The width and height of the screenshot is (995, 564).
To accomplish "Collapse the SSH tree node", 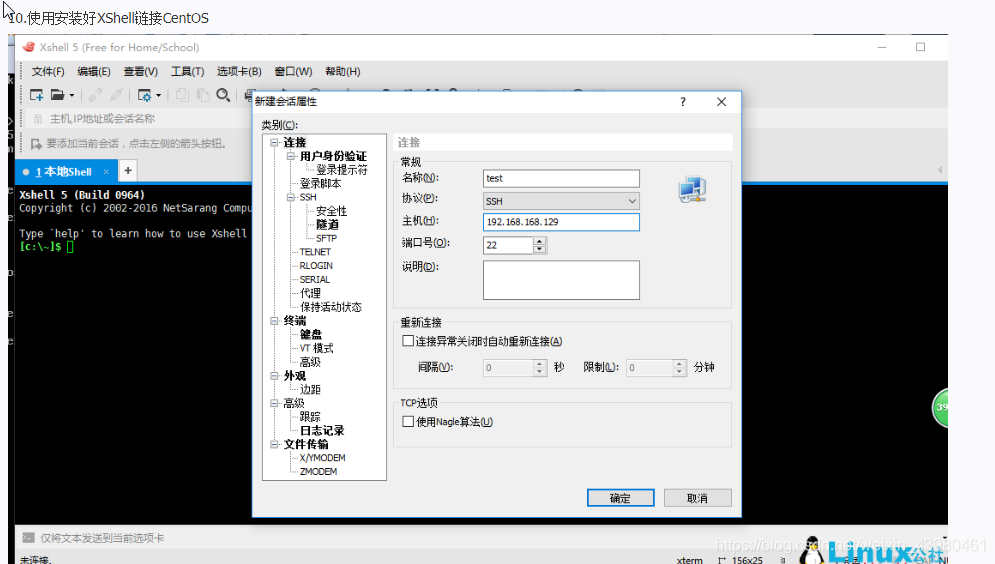I will pyautogui.click(x=291, y=197).
